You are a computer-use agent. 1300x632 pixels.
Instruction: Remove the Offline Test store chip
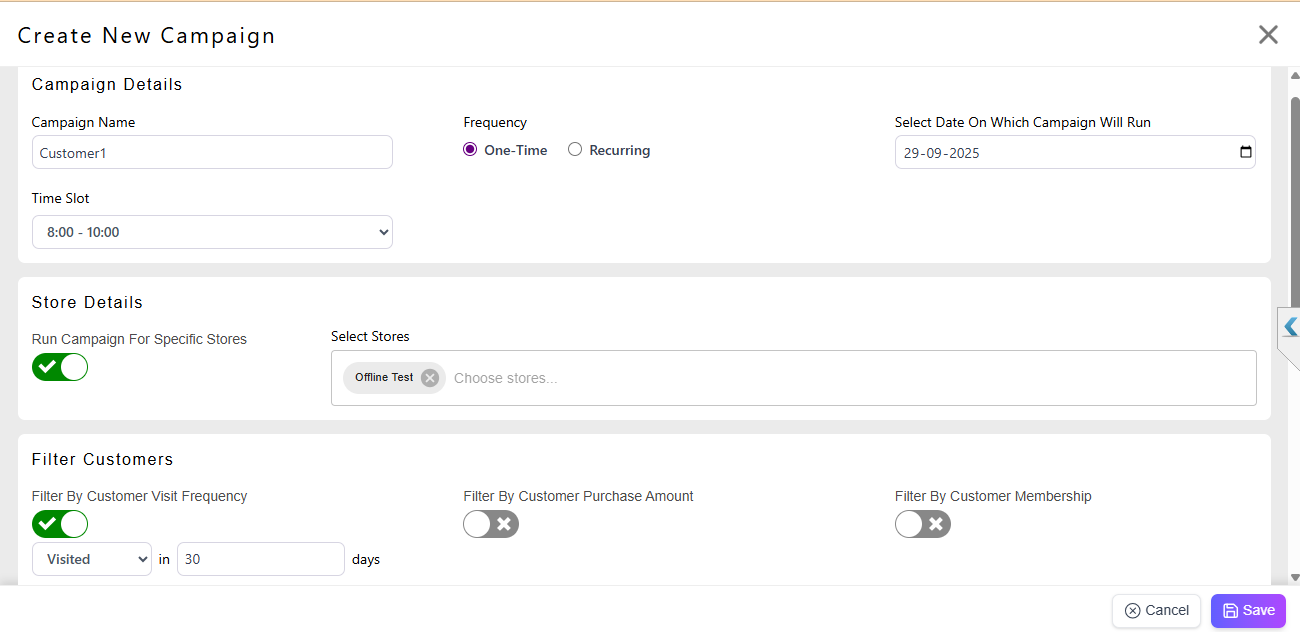point(430,378)
